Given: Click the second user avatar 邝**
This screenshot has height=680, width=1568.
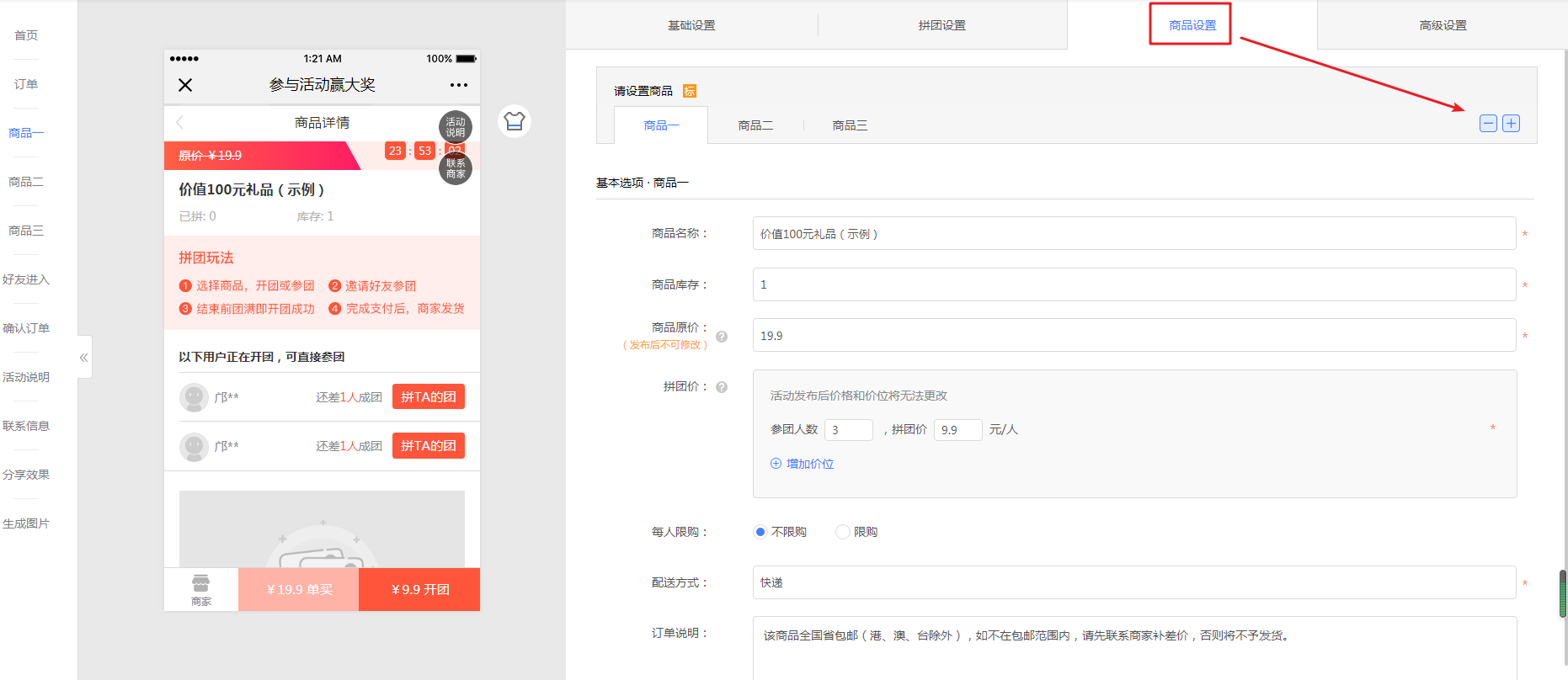Looking at the screenshot, I should [x=194, y=446].
